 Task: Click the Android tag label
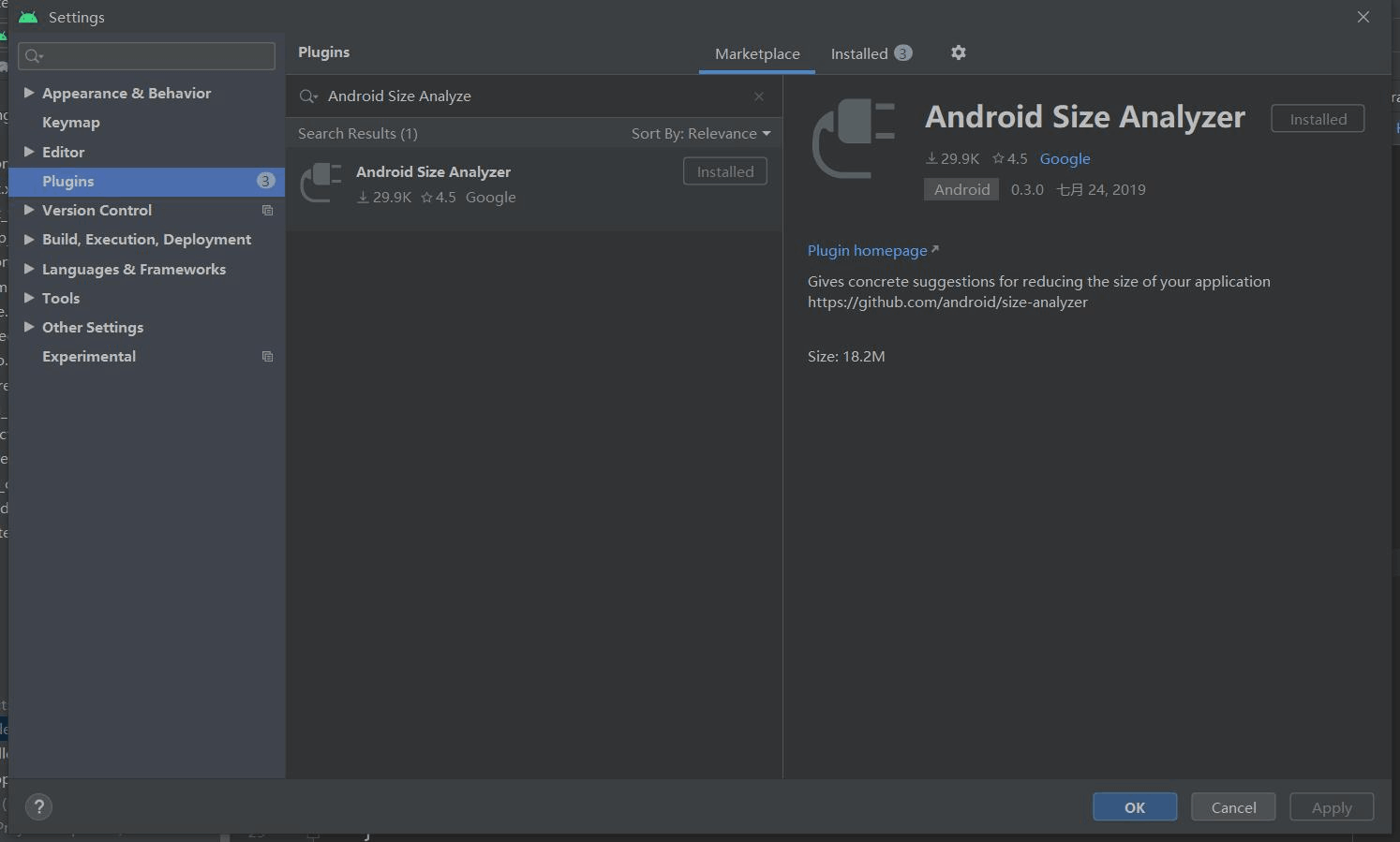[961, 189]
